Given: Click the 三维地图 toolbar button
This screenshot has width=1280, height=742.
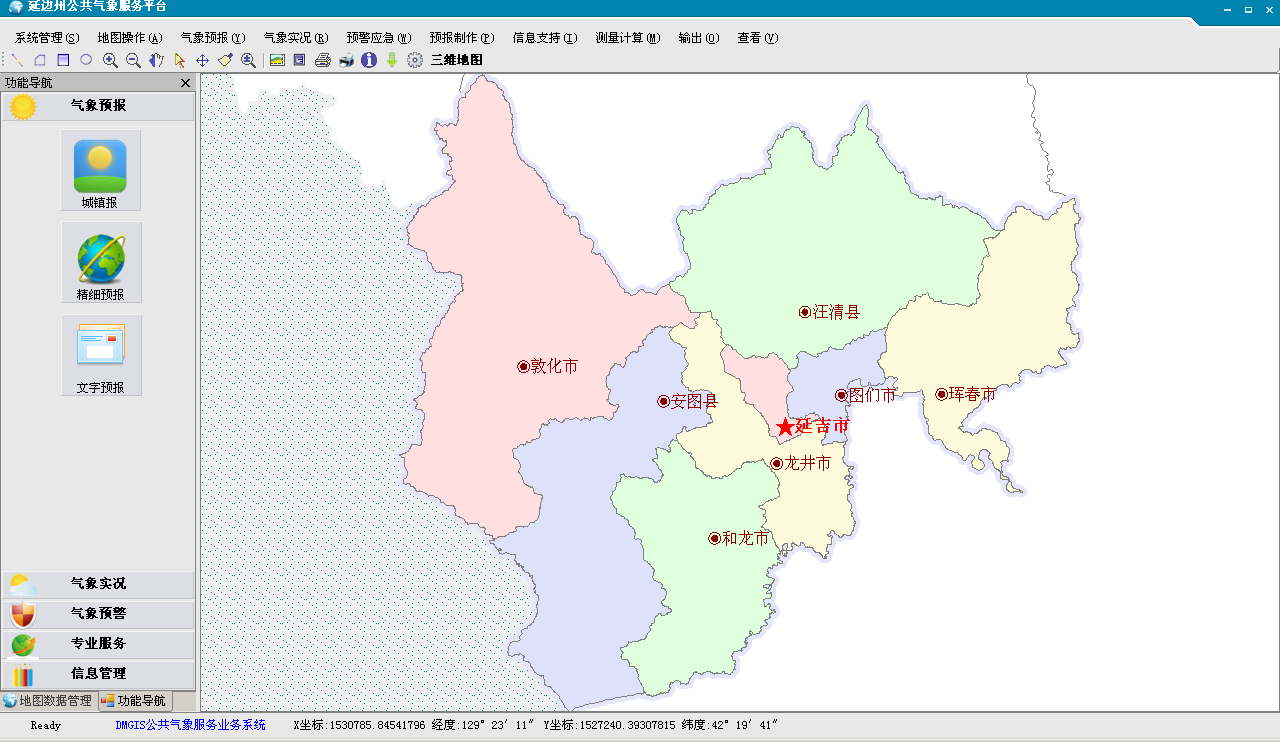Looking at the screenshot, I should tap(457, 60).
